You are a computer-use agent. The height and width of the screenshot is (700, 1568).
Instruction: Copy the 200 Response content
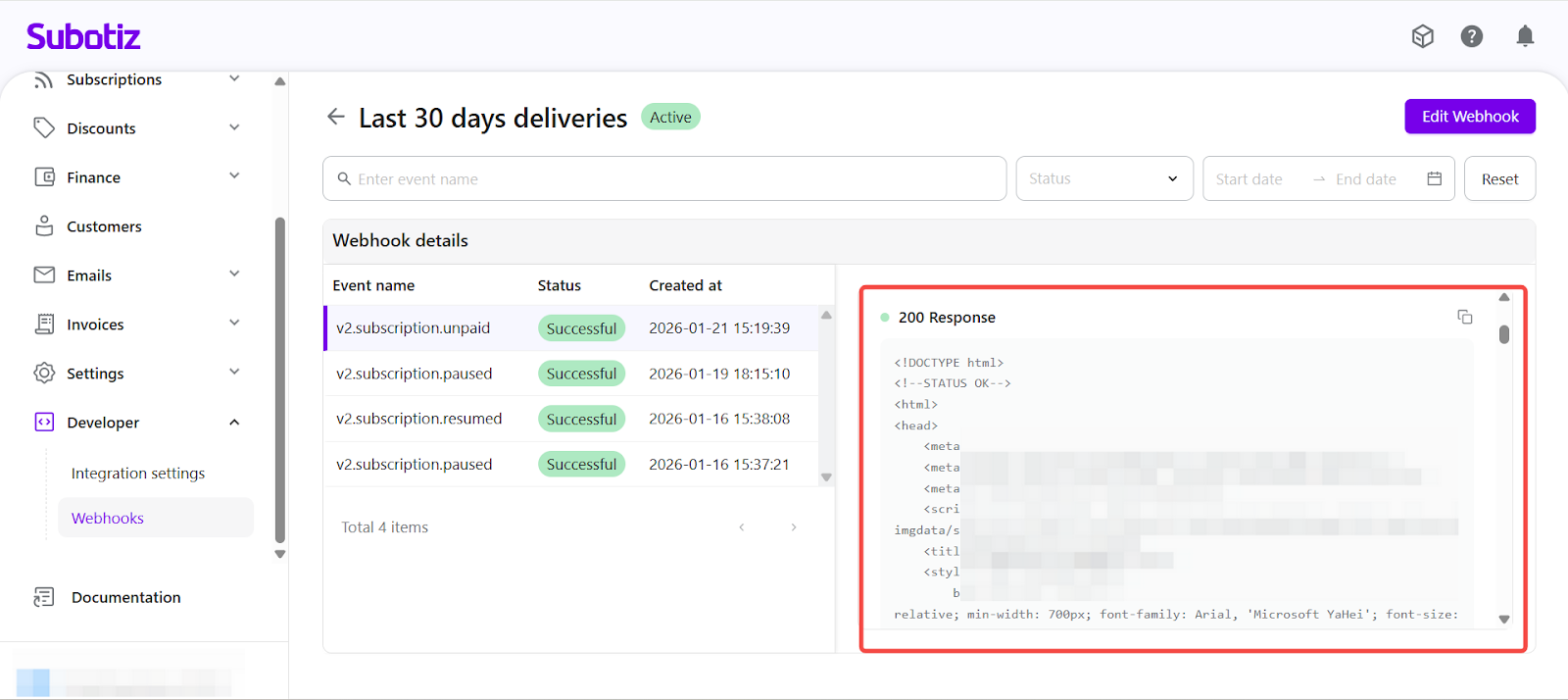(x=1464, y=317)
